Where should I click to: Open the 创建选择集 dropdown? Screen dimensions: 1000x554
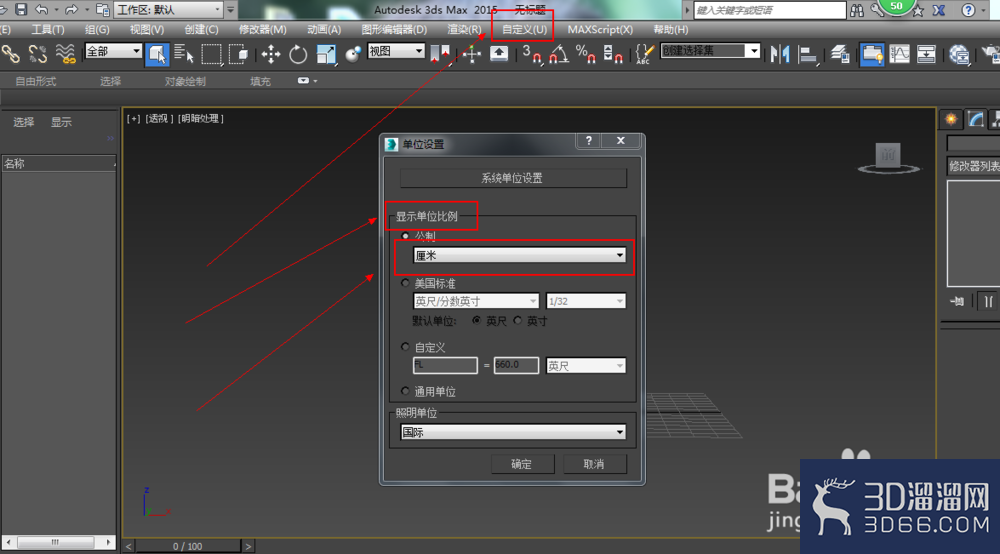click(x=710, y=51)
